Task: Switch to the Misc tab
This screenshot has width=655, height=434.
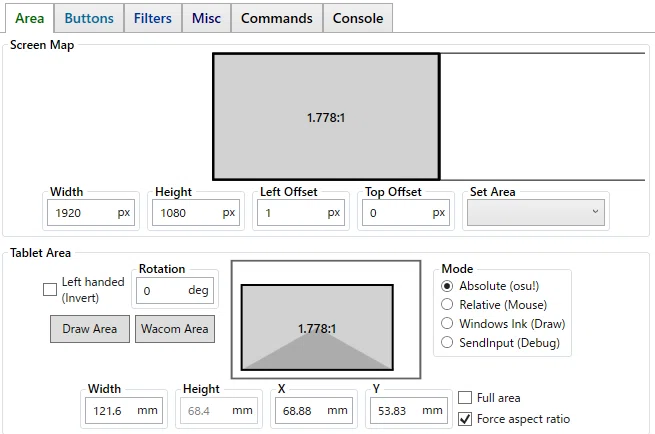Action: click(206, 18)
